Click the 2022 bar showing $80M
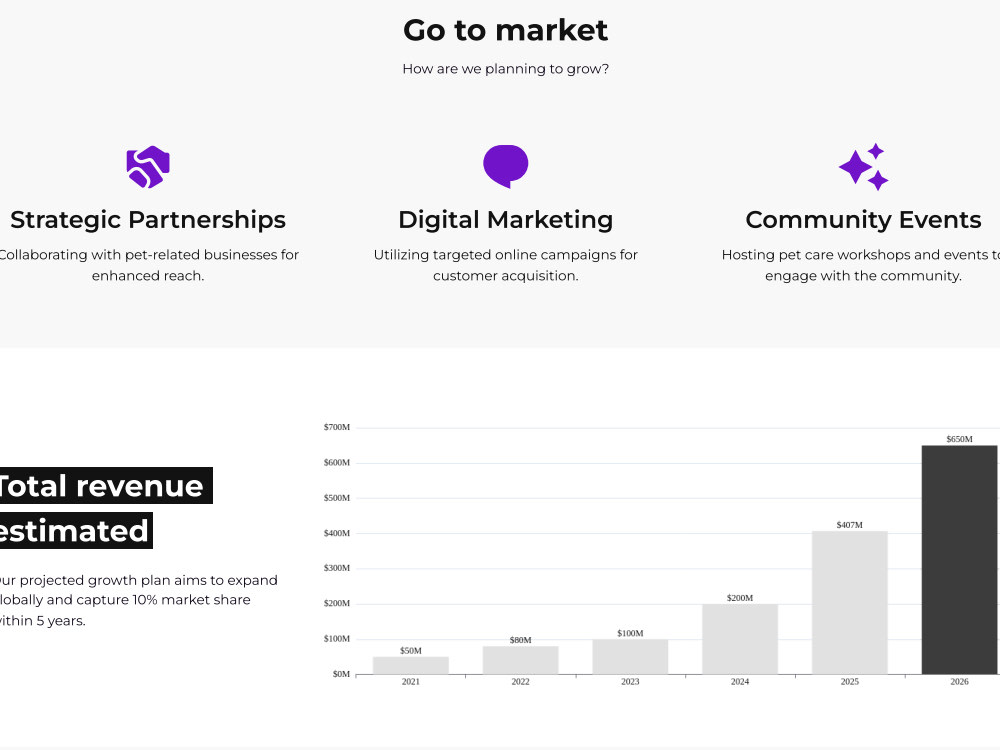Screen dimensions: 1000x750 pyautogui.click(x=520, y=660)
